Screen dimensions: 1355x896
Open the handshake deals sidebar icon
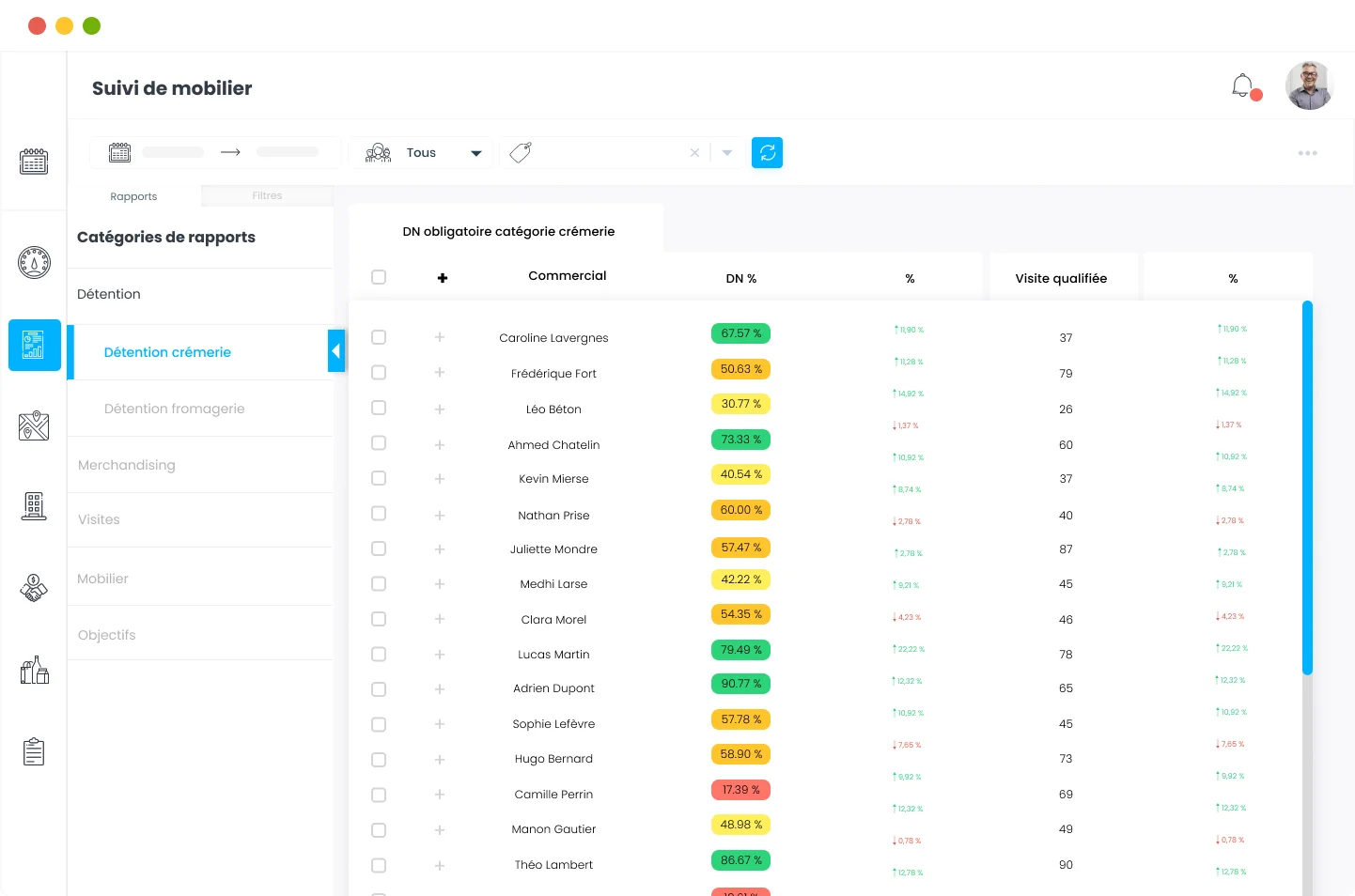point(34,588)
